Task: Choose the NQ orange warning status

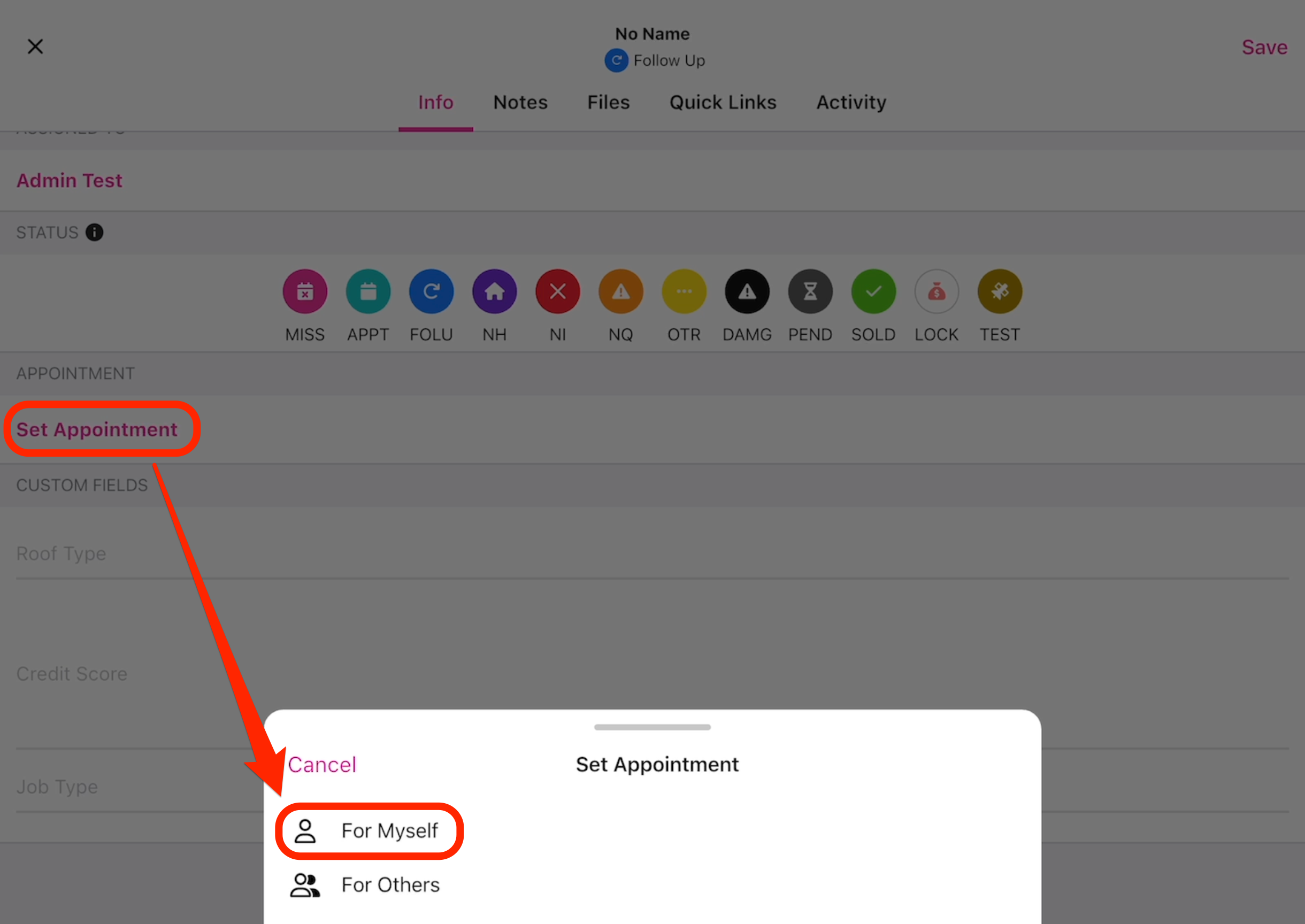Action: pyautogui.click(x=621, y=292)
